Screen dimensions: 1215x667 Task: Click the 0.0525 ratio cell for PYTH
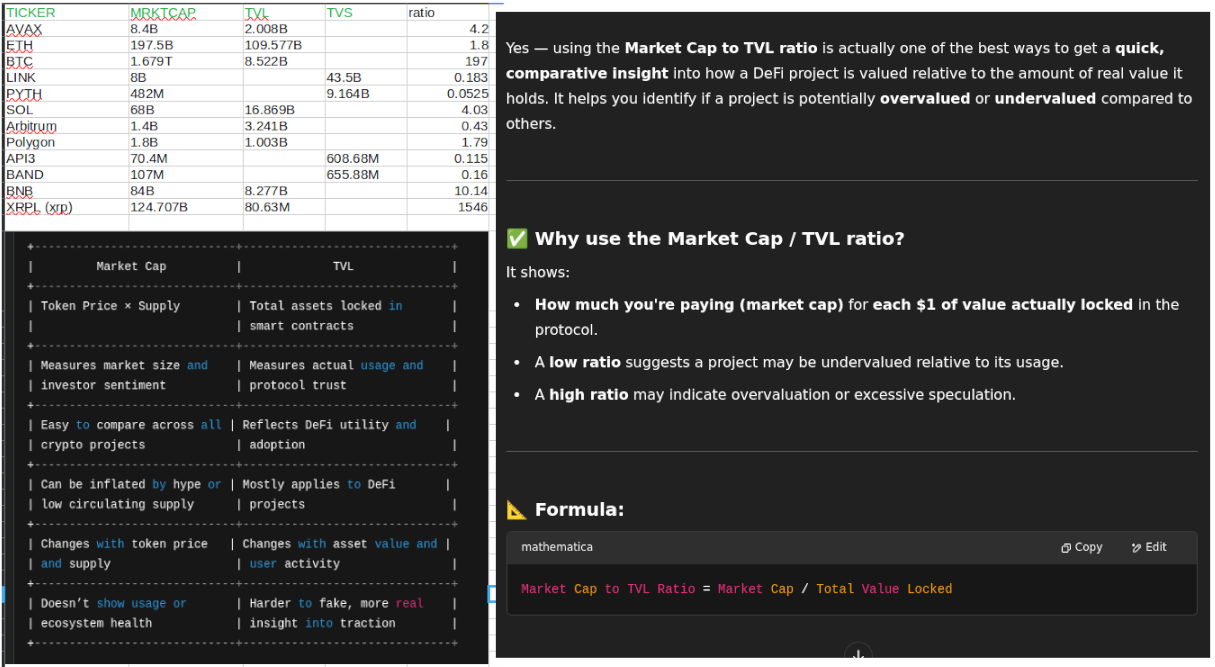click(x=448, y=93)
